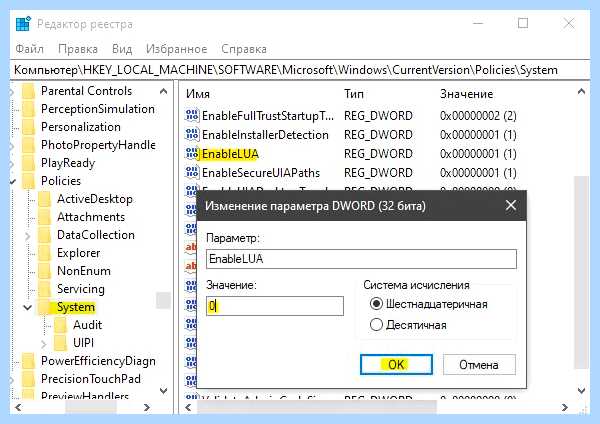The image size is (600, 424).
Task: Click the NonEnum folder icon
Action: click(x=44, y=271)
